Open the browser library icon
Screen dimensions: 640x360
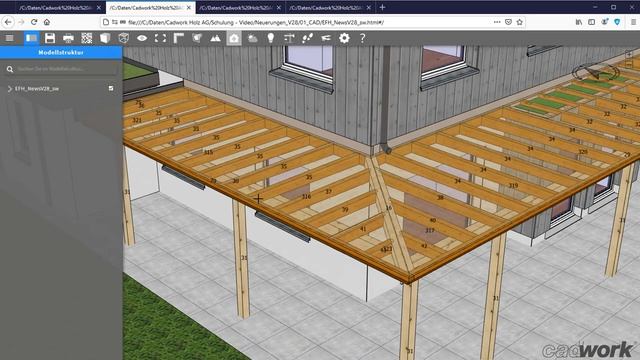coord(579,22)
